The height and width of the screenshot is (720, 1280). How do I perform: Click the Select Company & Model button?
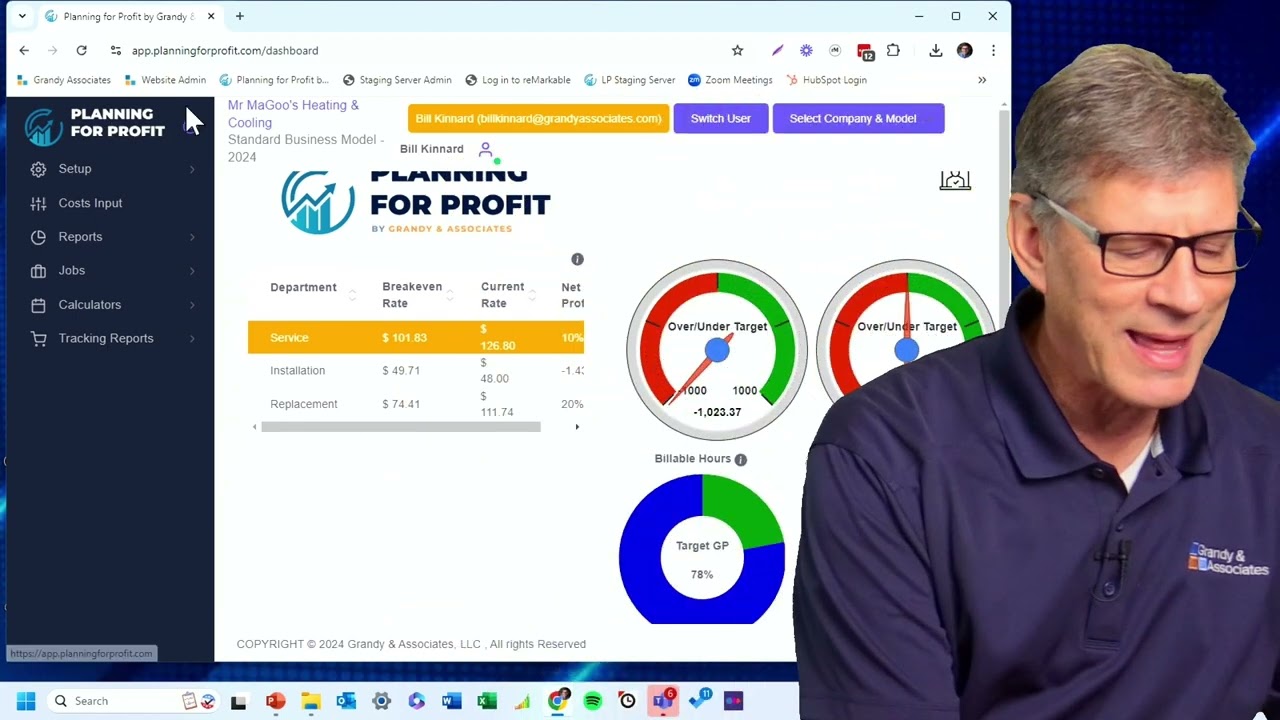point(858,118)
